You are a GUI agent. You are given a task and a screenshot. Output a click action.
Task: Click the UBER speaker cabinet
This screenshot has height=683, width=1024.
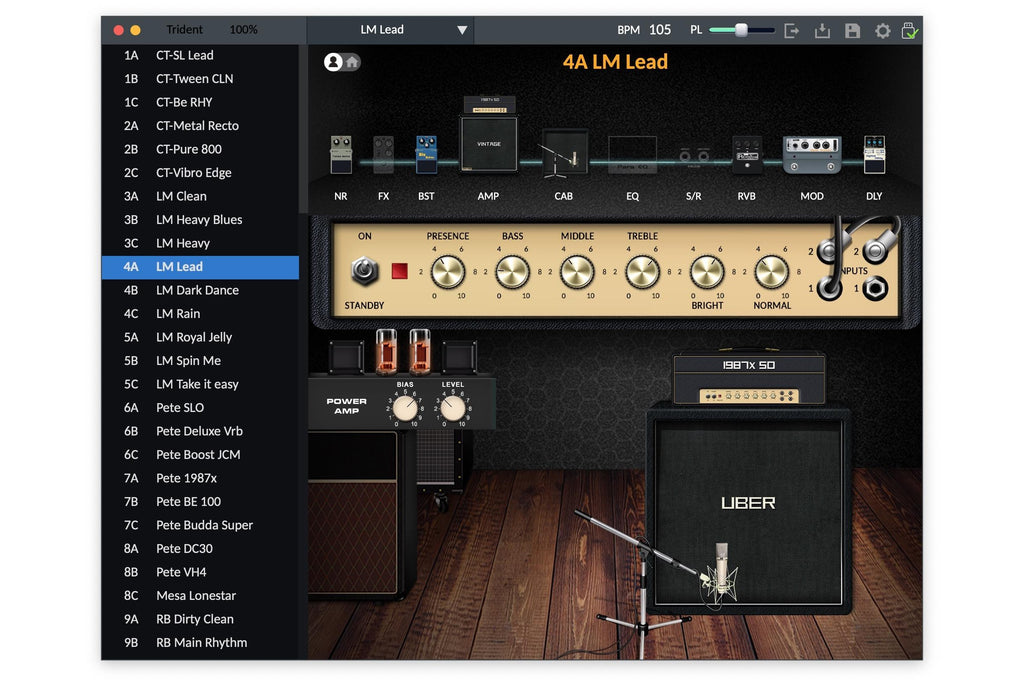point(748,509)
